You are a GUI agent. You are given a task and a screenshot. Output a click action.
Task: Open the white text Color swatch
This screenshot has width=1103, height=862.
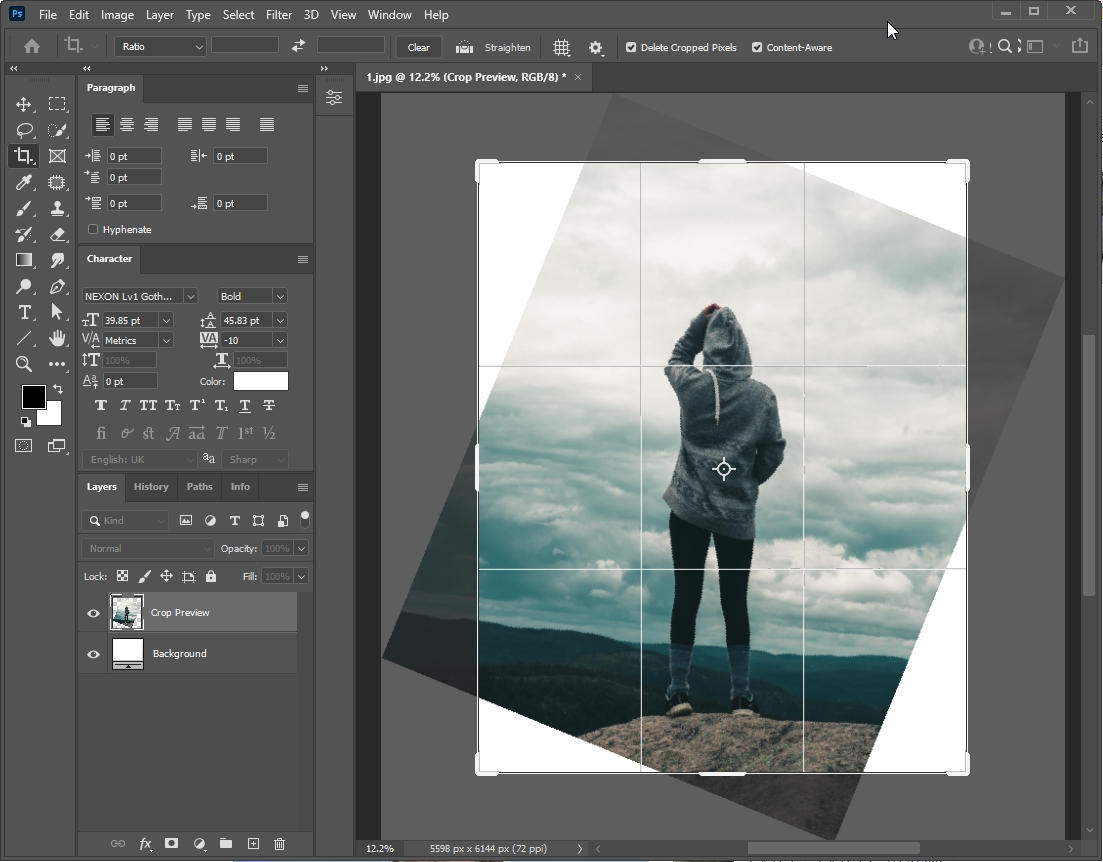(260, 381)
